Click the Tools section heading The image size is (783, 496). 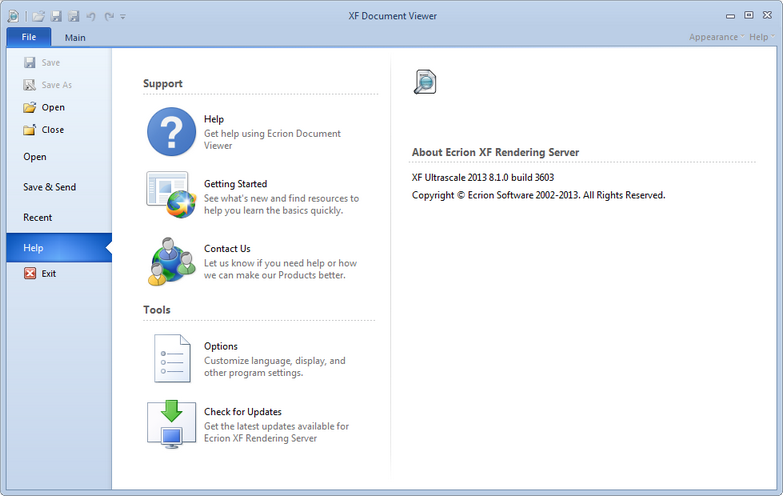coord(157,310)
